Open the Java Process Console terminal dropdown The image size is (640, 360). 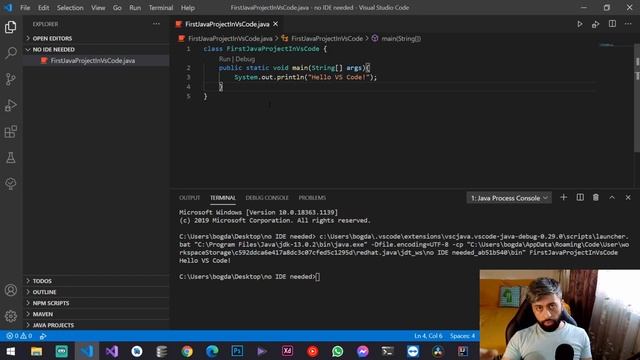(509, 198)
